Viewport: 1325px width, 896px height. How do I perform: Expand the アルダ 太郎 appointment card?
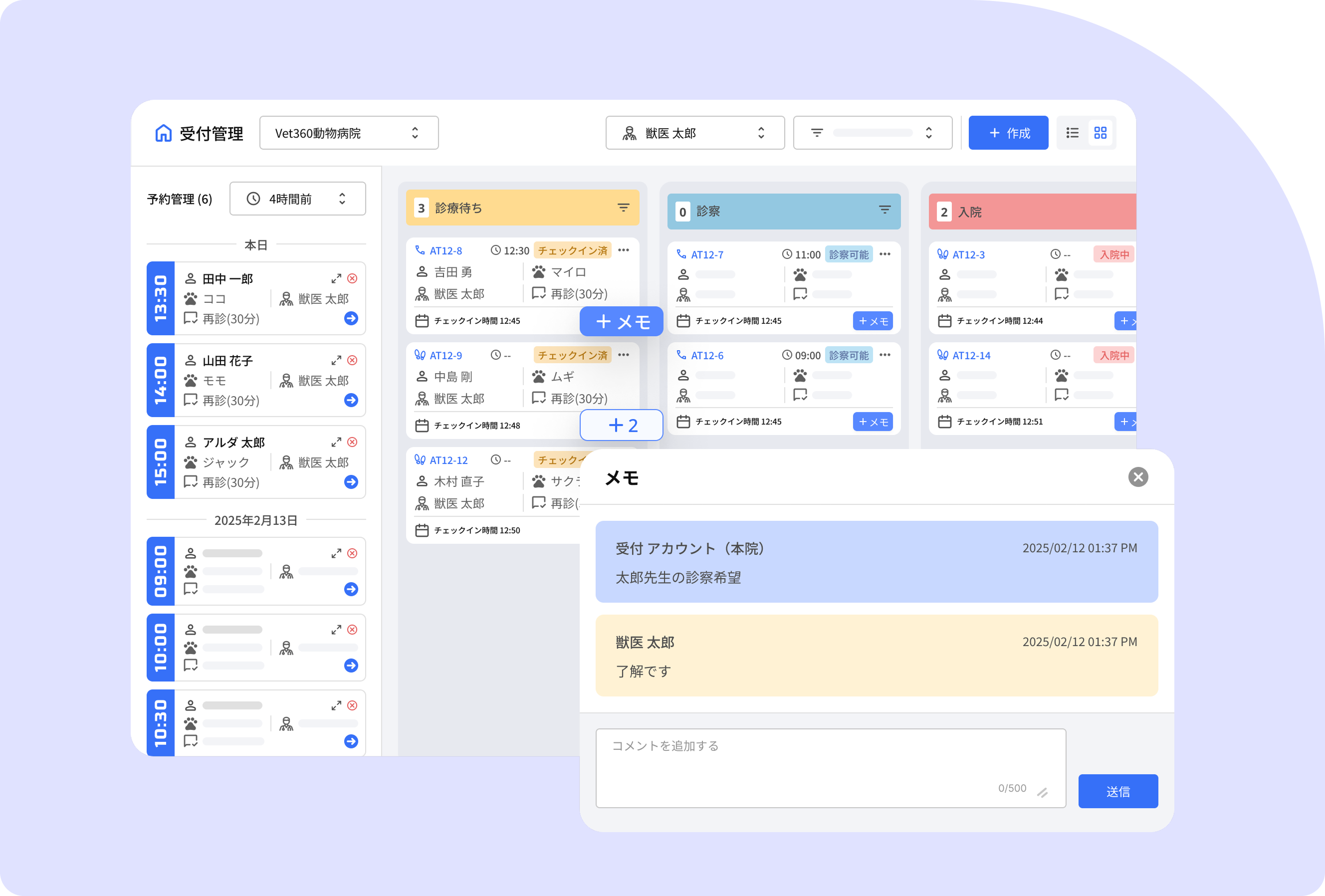[336, 443]
